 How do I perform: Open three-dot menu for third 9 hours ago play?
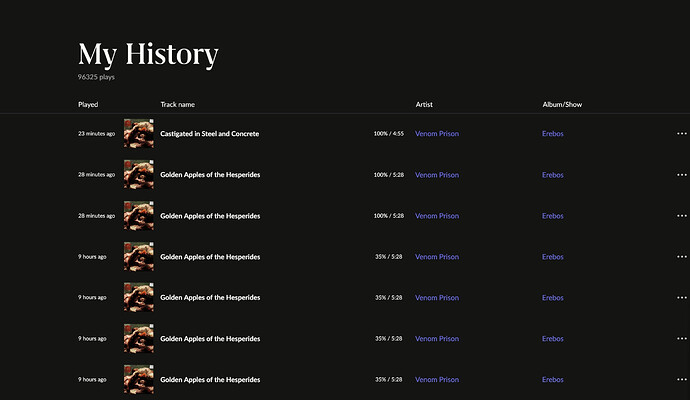click(682, 338)
